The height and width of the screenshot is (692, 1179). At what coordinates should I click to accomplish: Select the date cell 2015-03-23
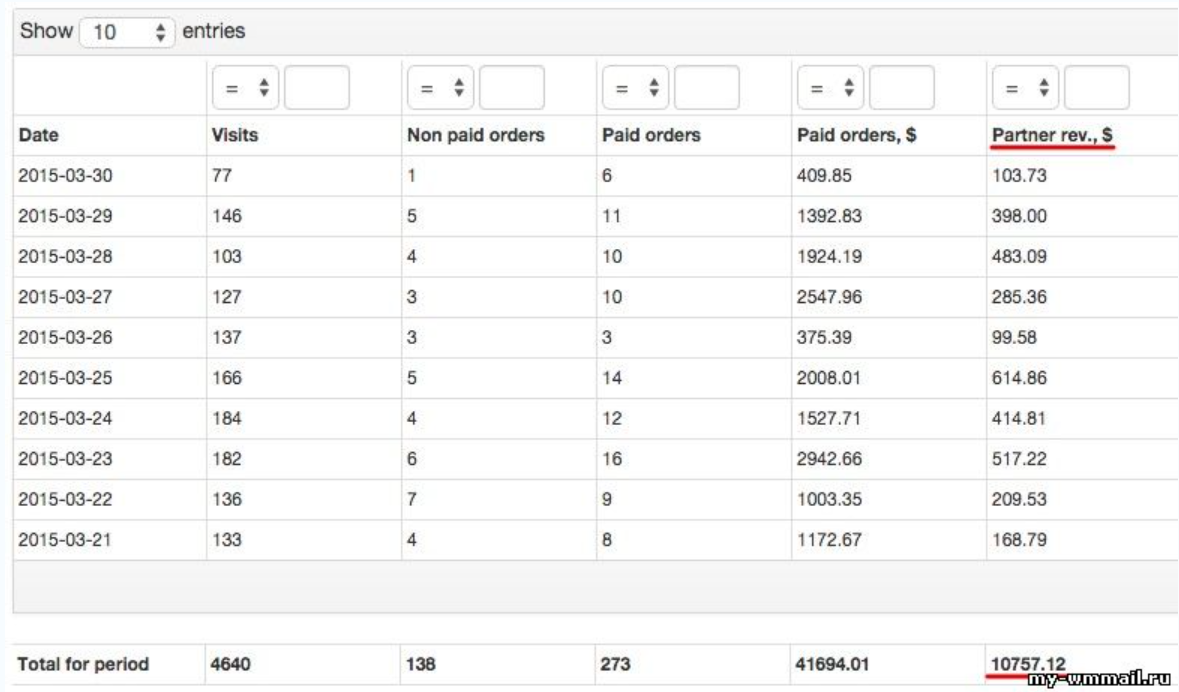coord(65,459)
